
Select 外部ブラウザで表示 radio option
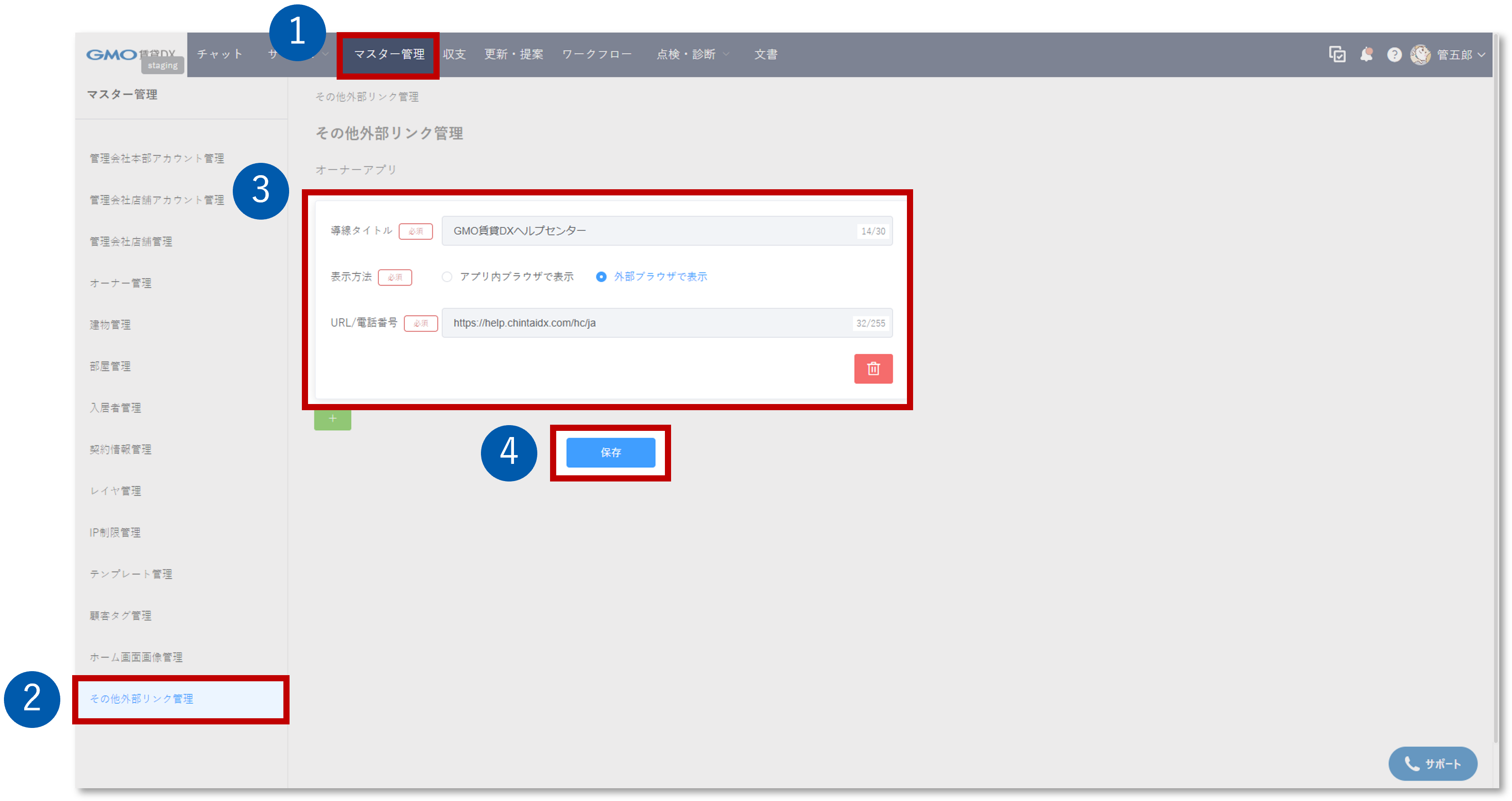click(x=601, y=276)
